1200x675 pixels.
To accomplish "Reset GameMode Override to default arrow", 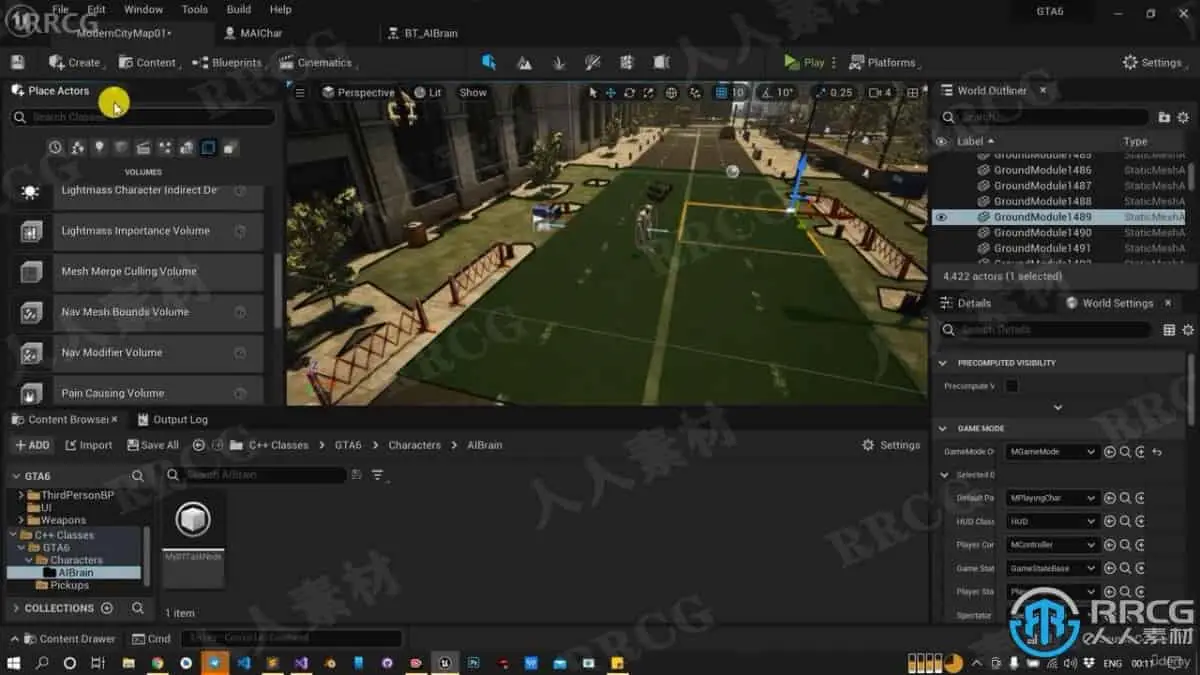I will [1157, 452].
